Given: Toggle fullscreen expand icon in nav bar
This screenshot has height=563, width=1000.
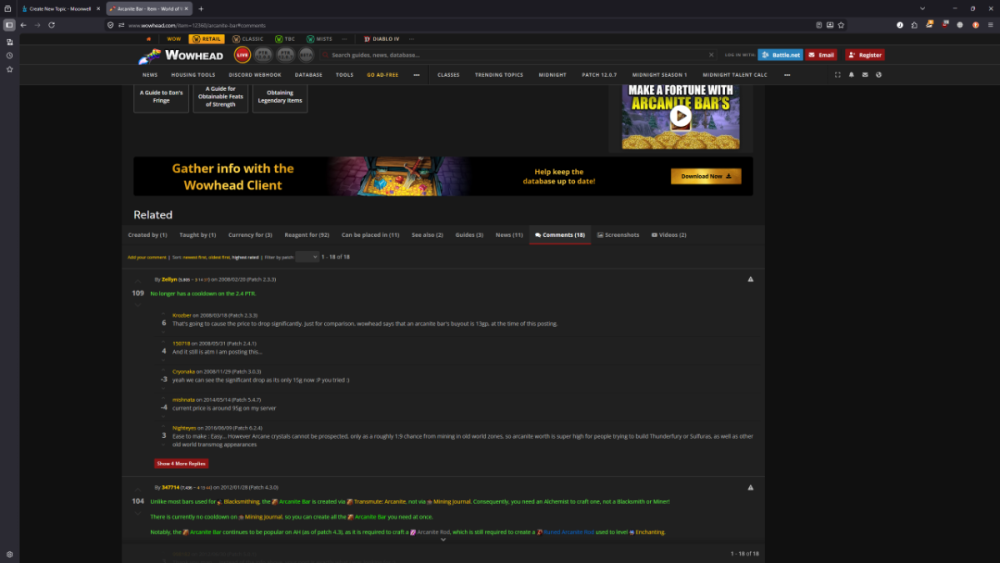Looking at the screenshot, I should pos(838,75).
